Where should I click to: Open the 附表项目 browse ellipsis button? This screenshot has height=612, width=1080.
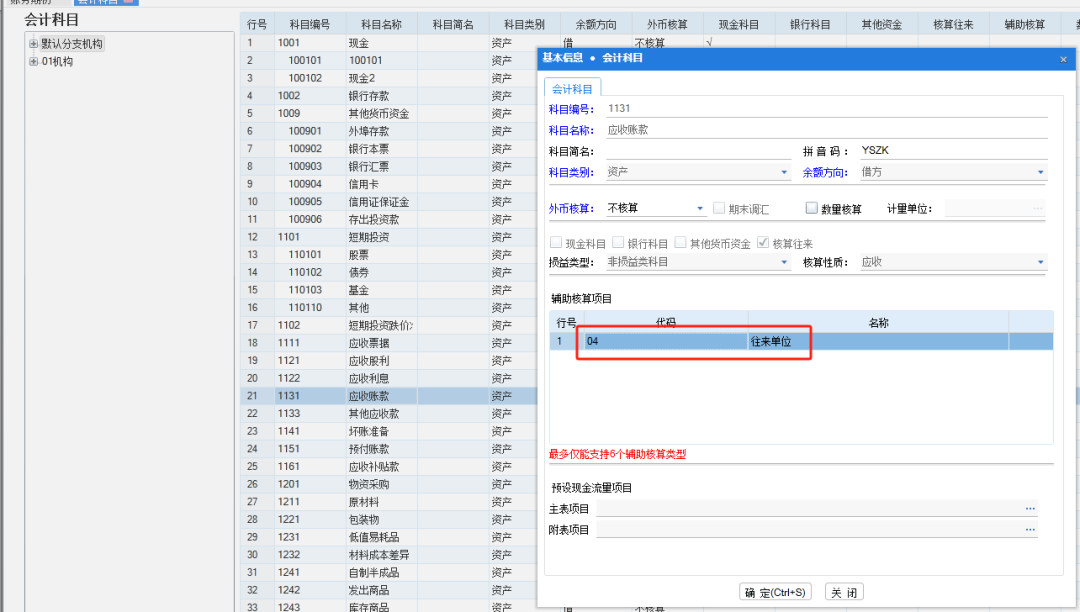point(1030,529)
